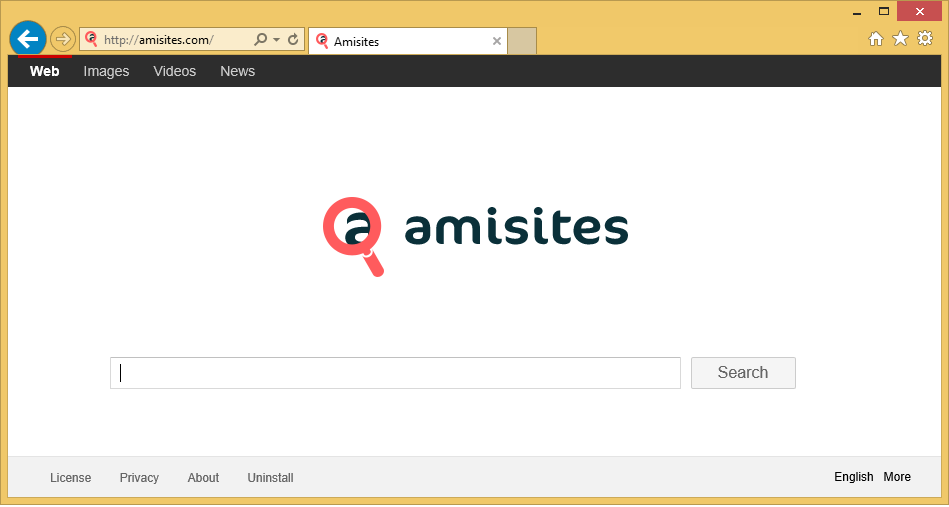Close the browser window

919,11
